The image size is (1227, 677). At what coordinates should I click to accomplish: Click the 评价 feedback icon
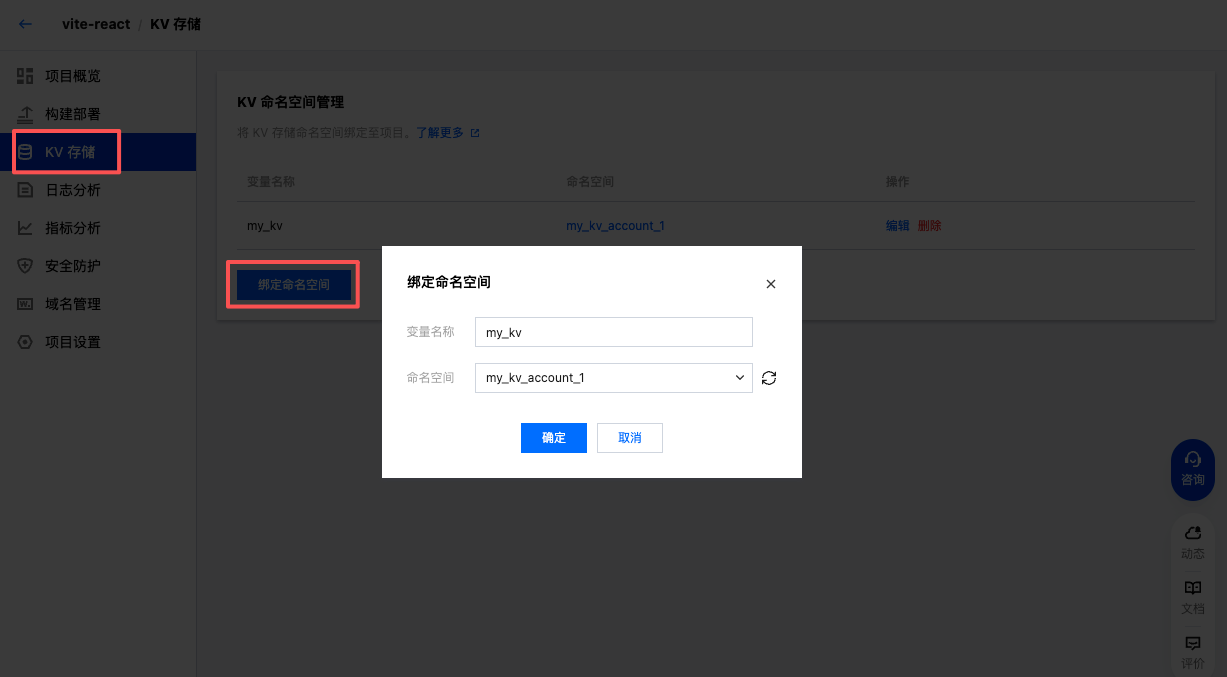[1192, 644]
